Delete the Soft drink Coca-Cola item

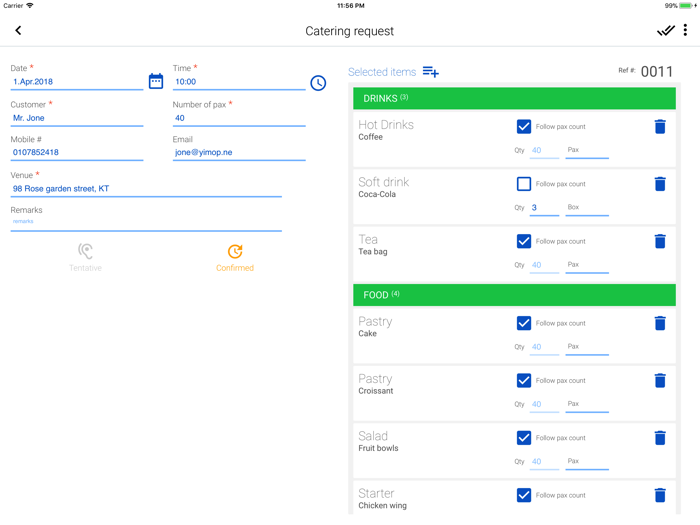[x=660, y=184]
